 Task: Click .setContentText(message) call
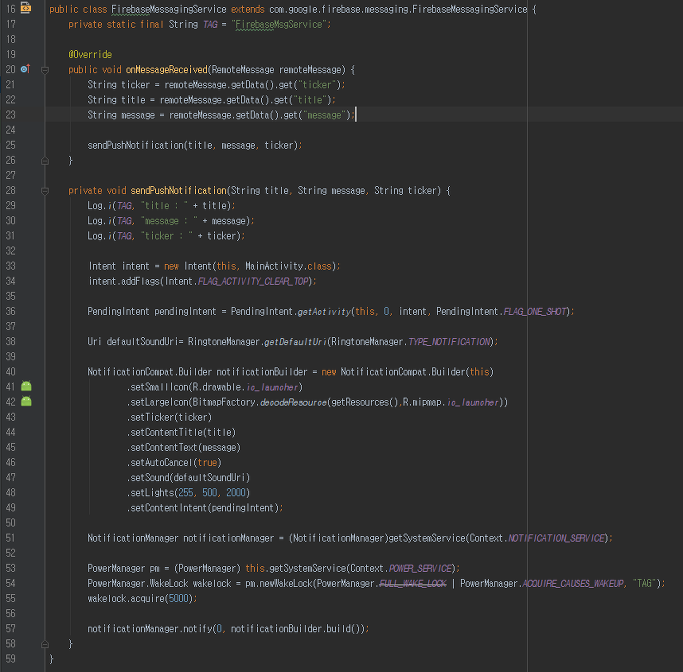tap(184, 448)
